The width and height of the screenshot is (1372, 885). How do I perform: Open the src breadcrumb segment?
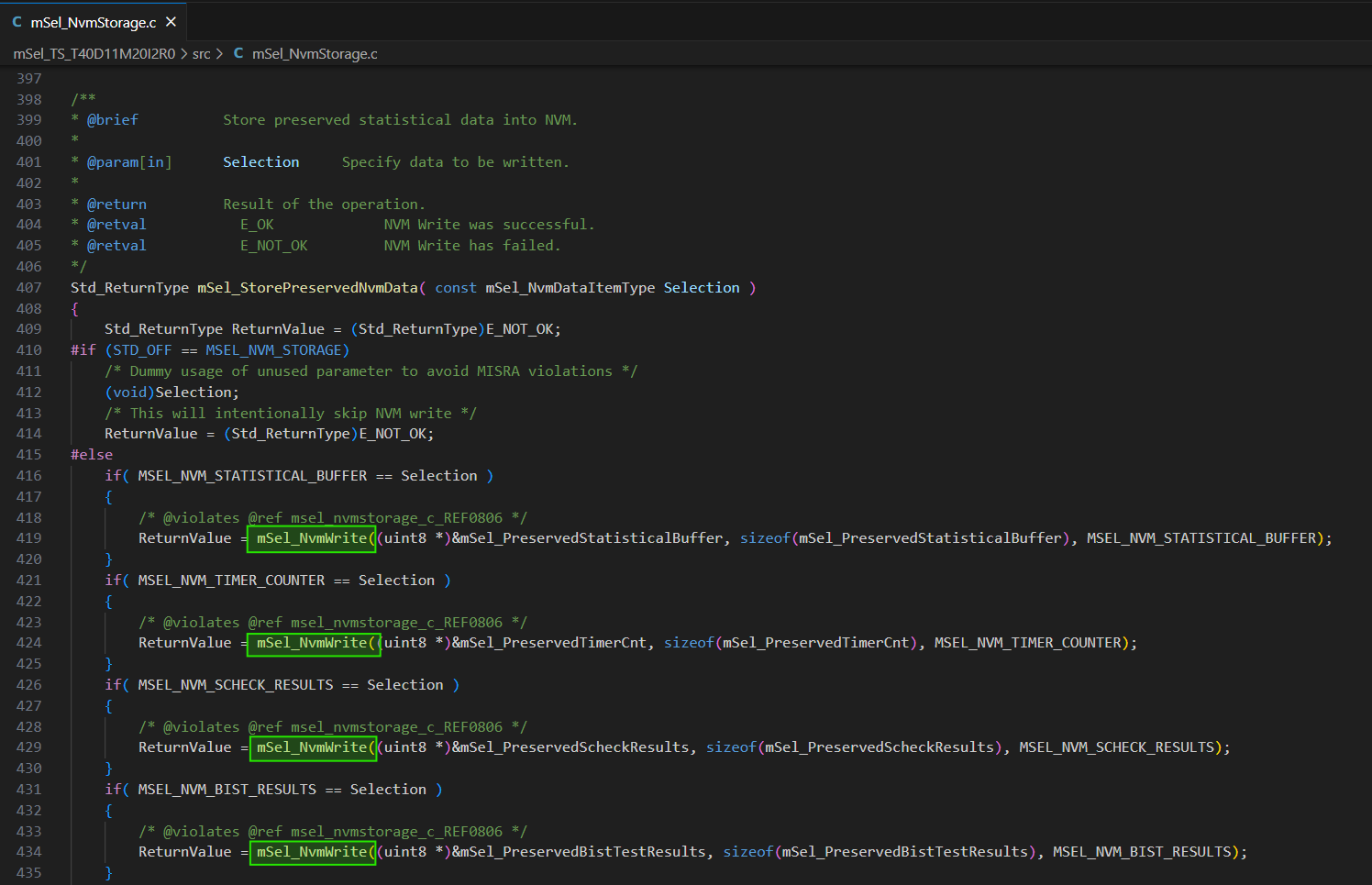point(202,54)
